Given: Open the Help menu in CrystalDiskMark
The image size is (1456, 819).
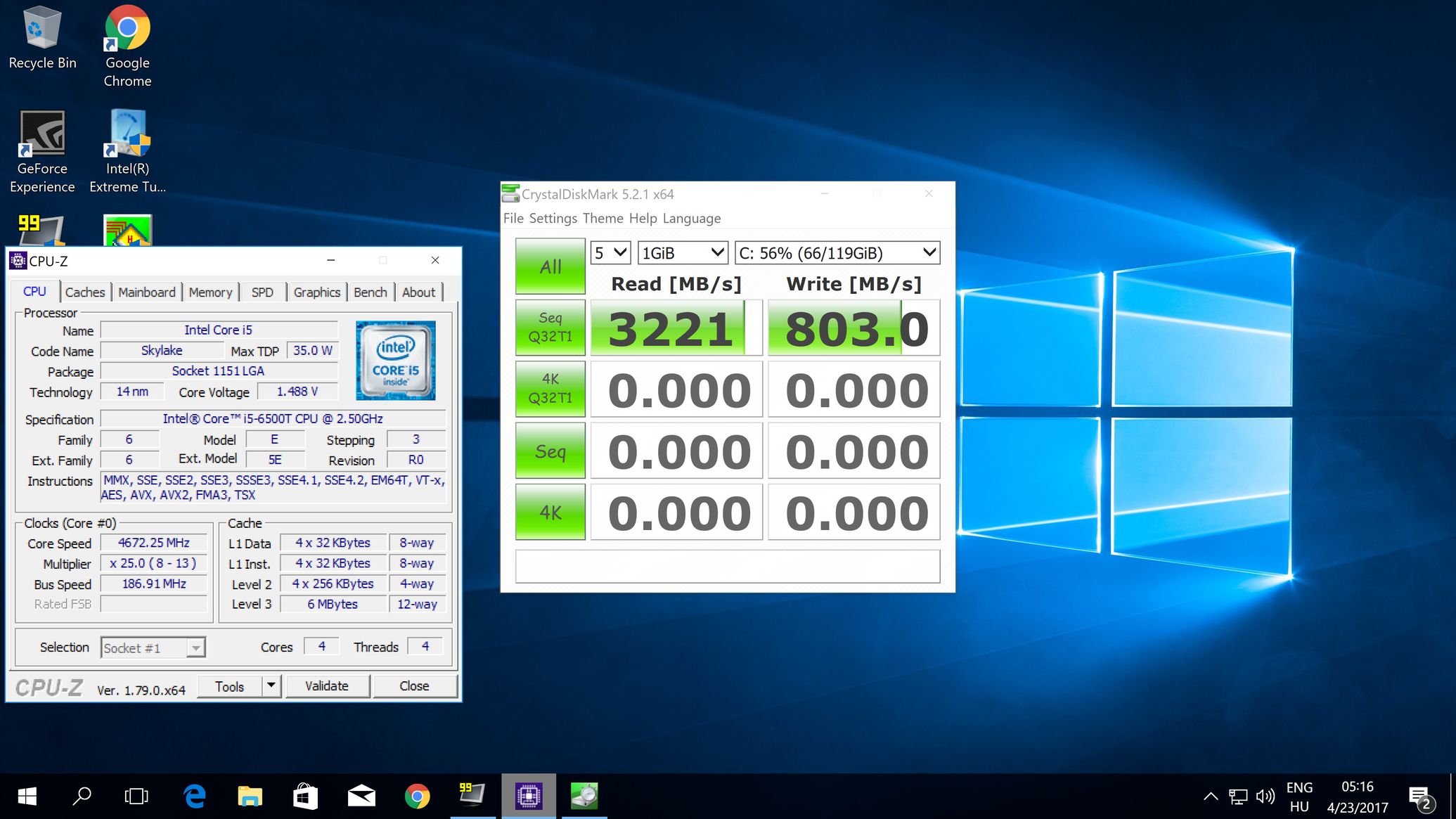Looking at the screenshot, I should pyautogui.click(x=643, y=218).
